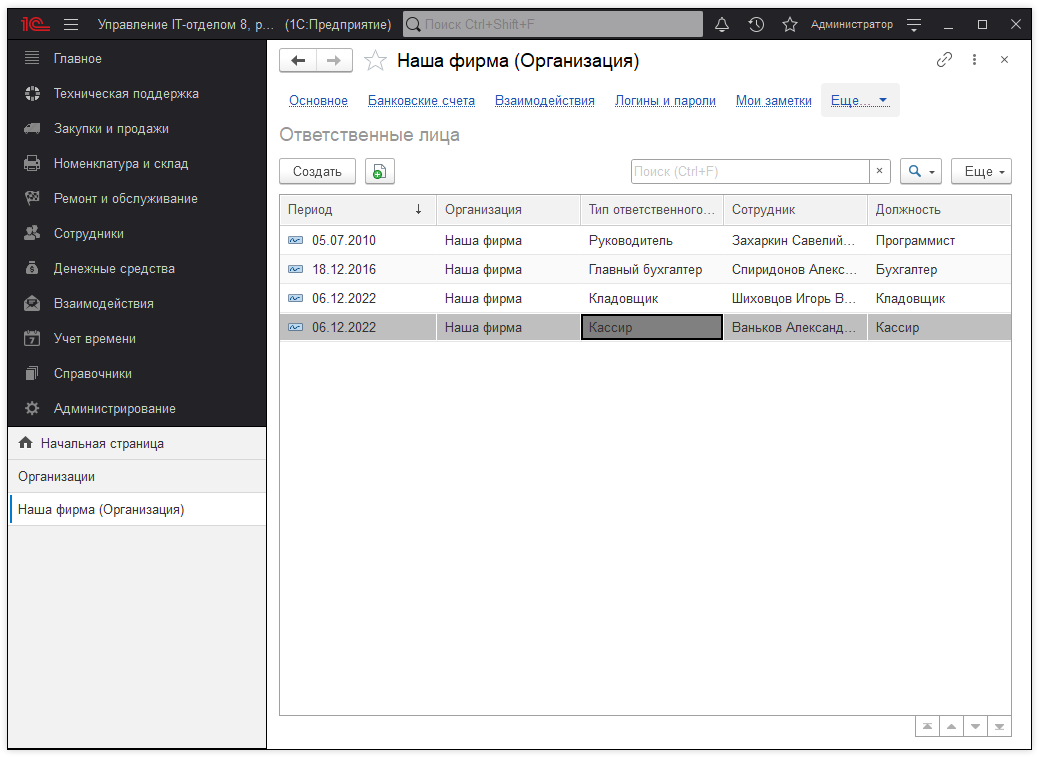Click the notifications bell icon

pos(722,24)
